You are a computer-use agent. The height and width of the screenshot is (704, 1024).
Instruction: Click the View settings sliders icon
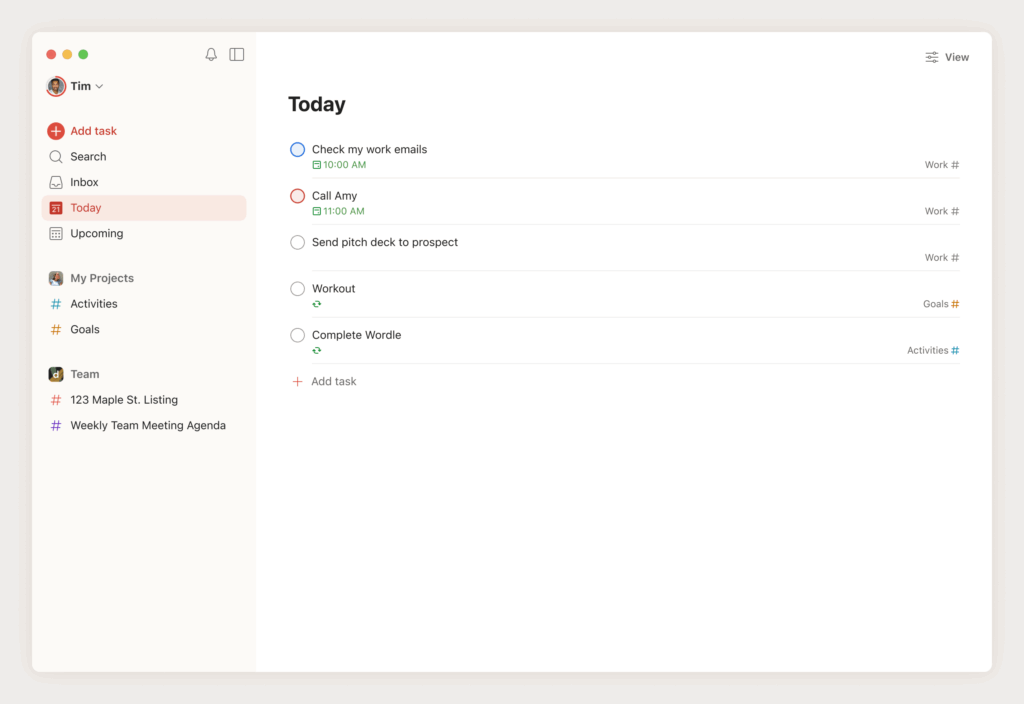tap(932, 57)
